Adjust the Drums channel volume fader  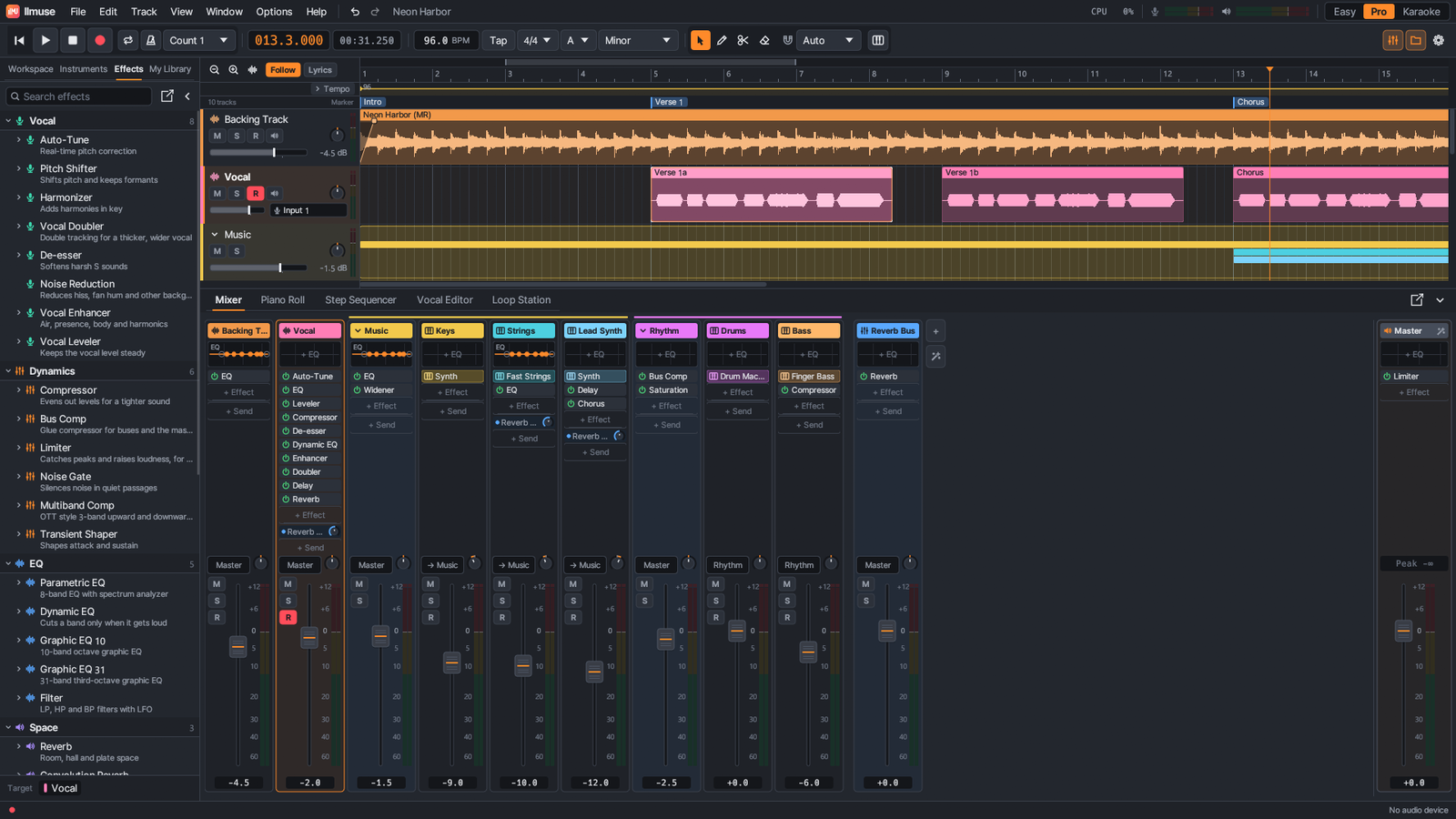pyautogui.click(x=737, y=631)
